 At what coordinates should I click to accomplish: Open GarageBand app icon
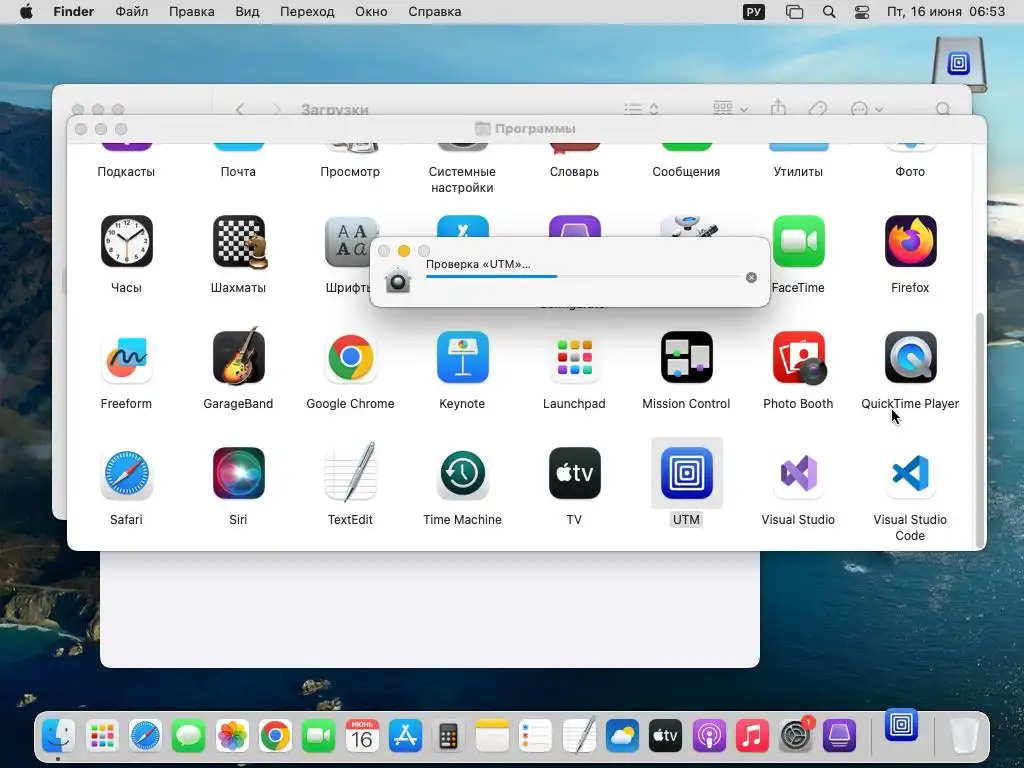(238, 356)
